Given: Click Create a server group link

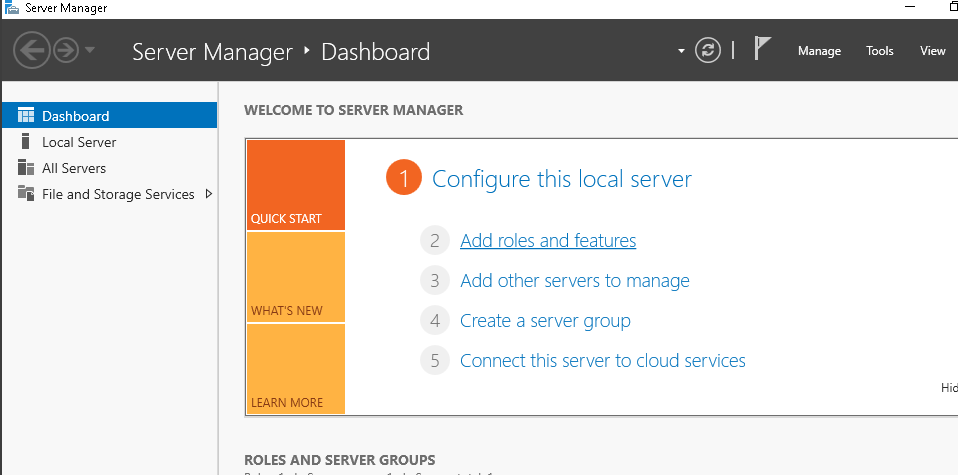Looking at the screenshot, I should (x=545, y=321).
